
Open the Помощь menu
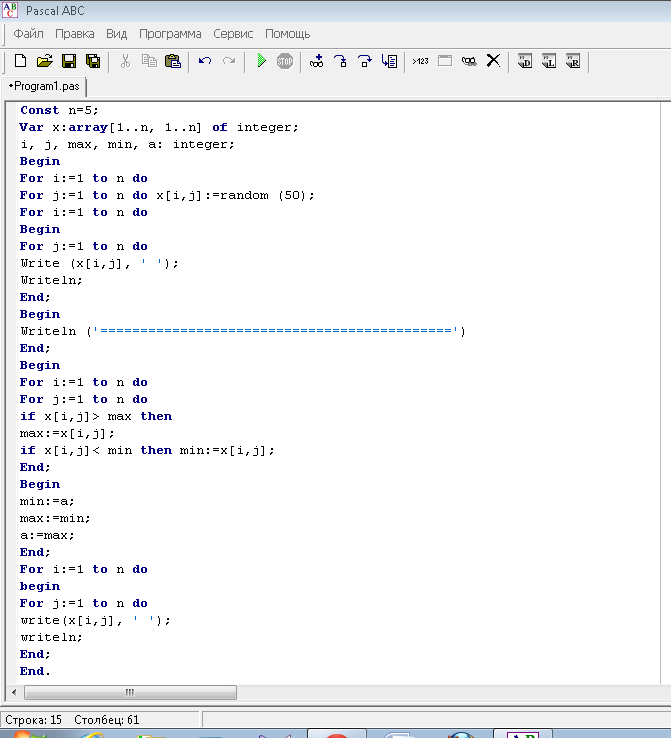click(288, 33)
